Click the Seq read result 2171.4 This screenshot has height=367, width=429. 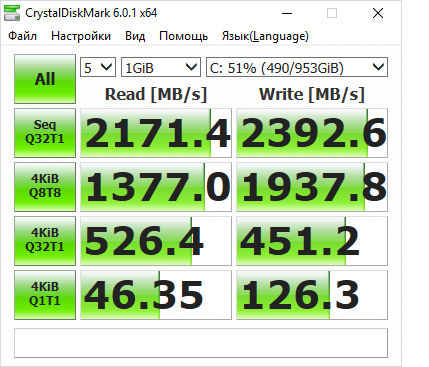[x=156, y=133]
